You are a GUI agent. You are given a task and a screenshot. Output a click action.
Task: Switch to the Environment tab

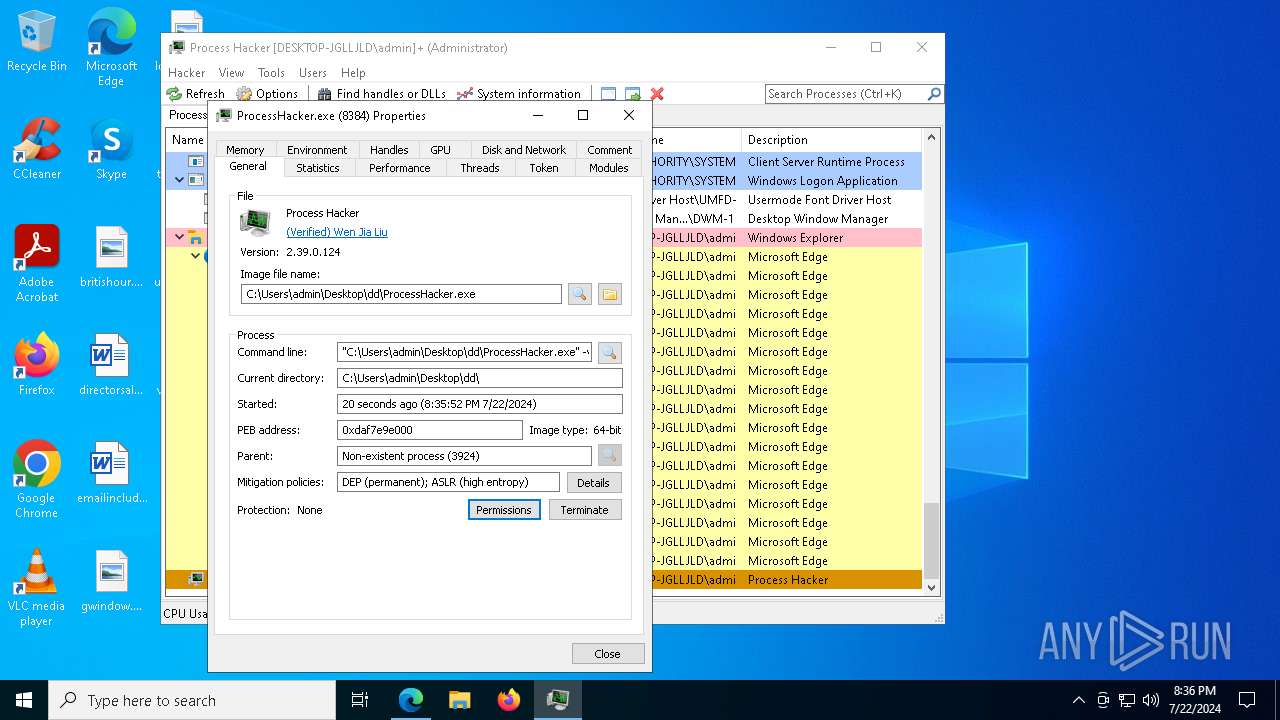pos(317,150)
